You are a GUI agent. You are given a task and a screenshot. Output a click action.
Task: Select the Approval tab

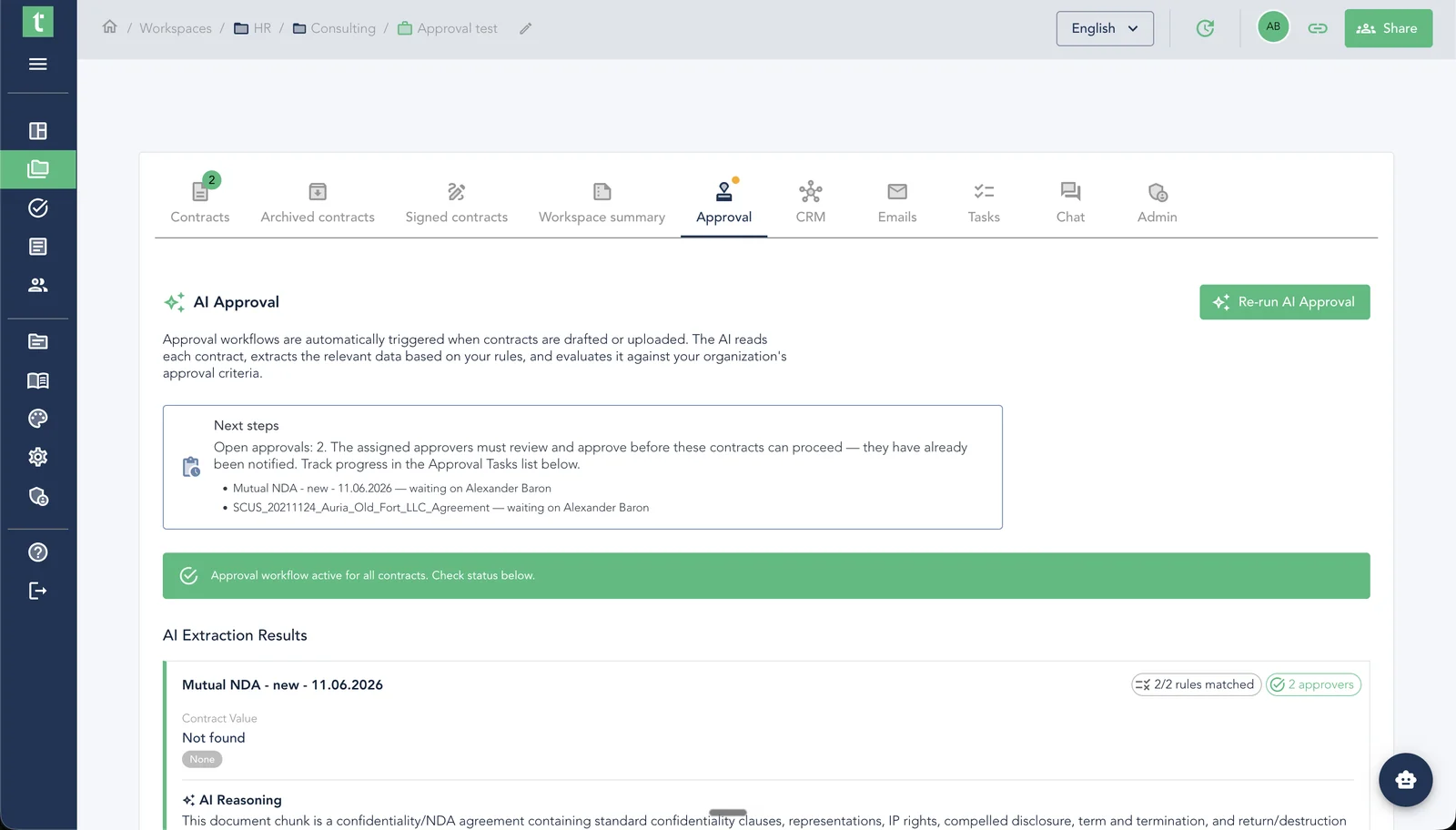coord(723,200)
